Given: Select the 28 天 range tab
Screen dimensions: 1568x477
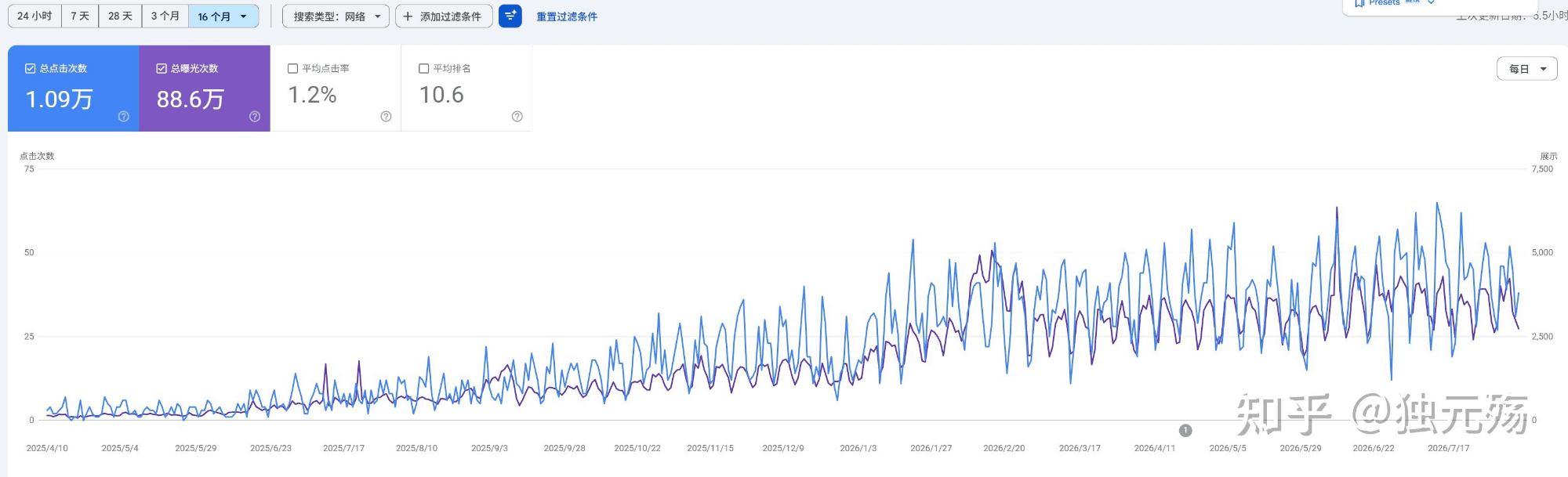Looking at the screenshot, I should coord(120,16).
